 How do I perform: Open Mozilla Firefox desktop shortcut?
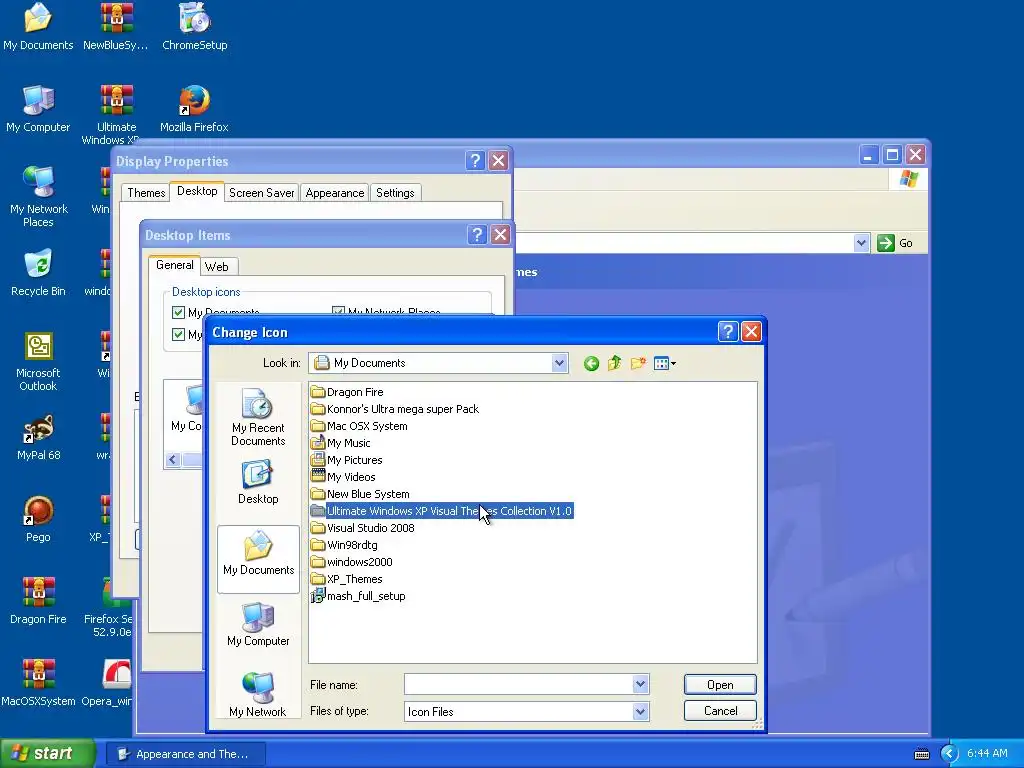194,110
